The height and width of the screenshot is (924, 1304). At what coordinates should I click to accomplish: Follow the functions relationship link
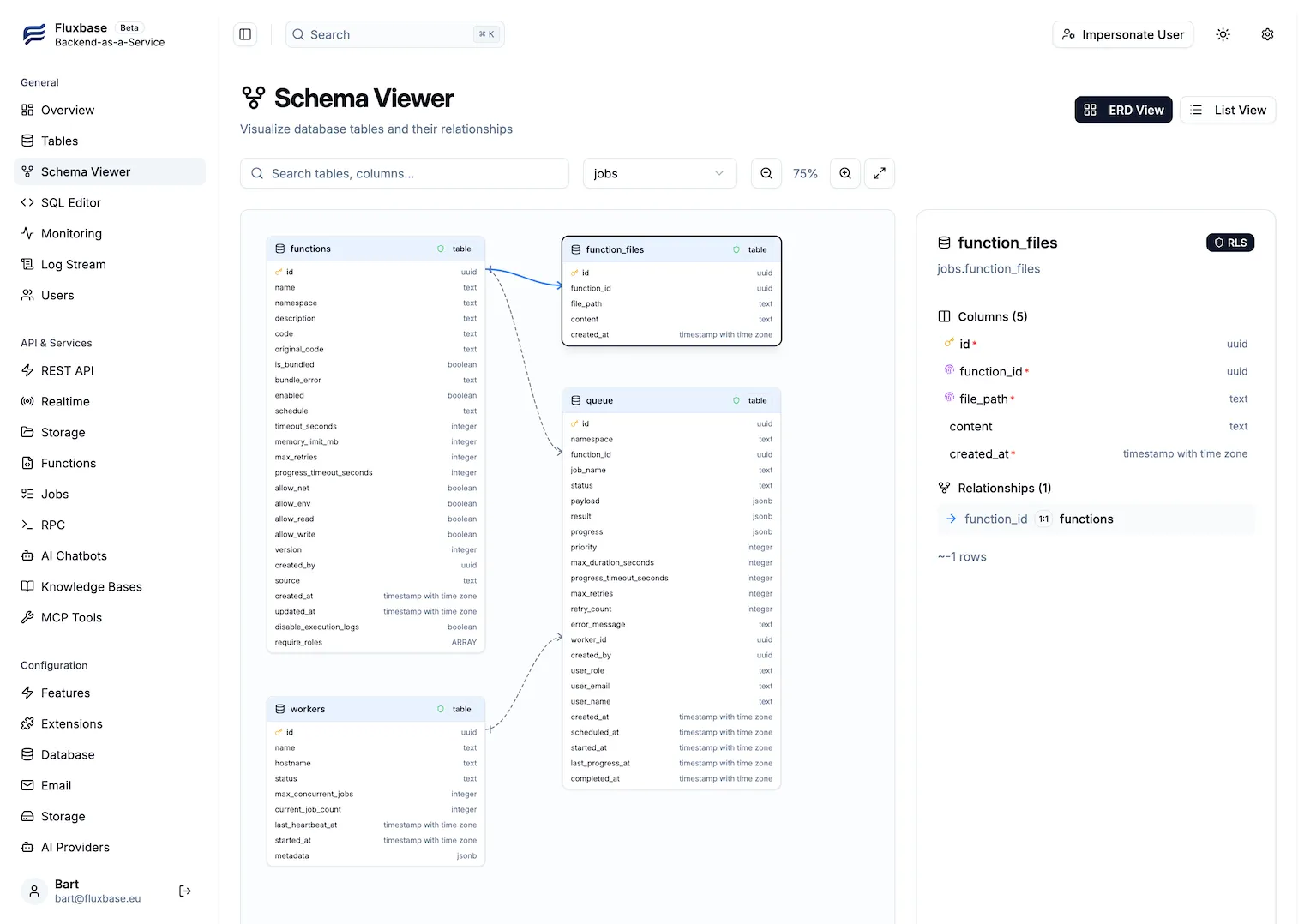point(1086,519)
